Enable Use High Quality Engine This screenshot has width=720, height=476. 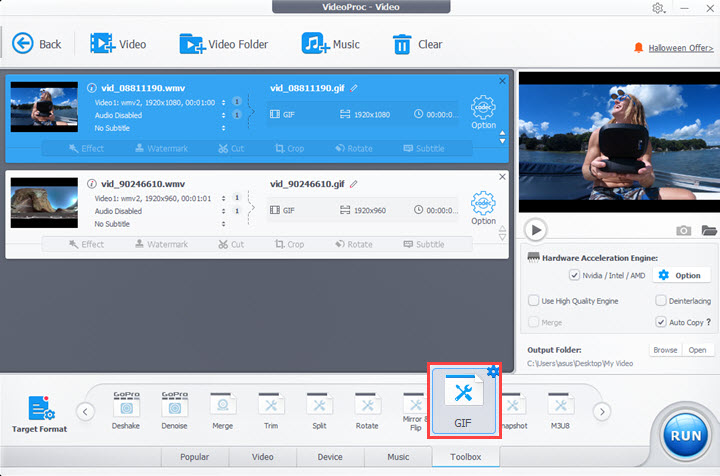(533, 301)
